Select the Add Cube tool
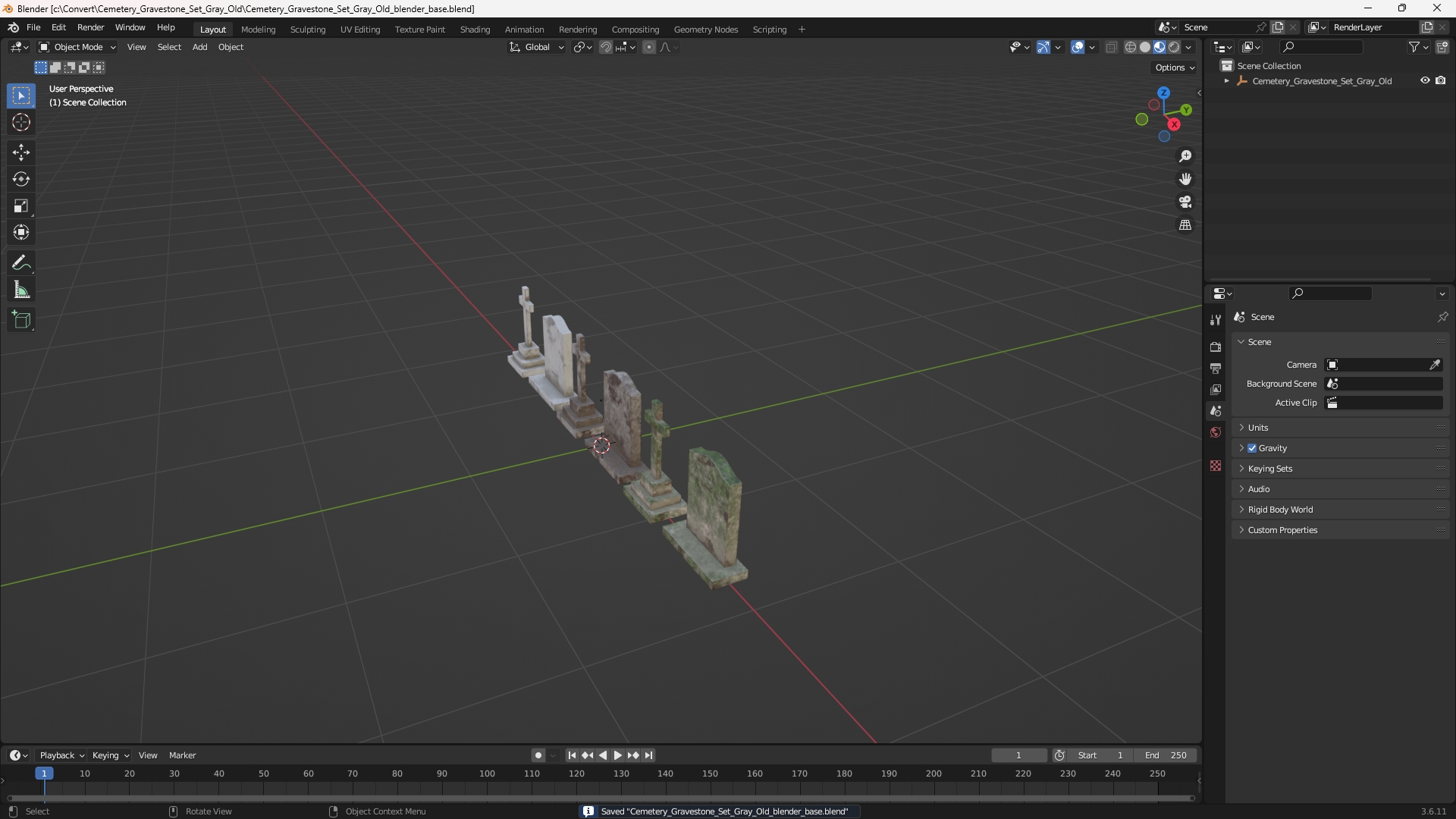This screenshot has width=1456, height=819. (21, 319)
